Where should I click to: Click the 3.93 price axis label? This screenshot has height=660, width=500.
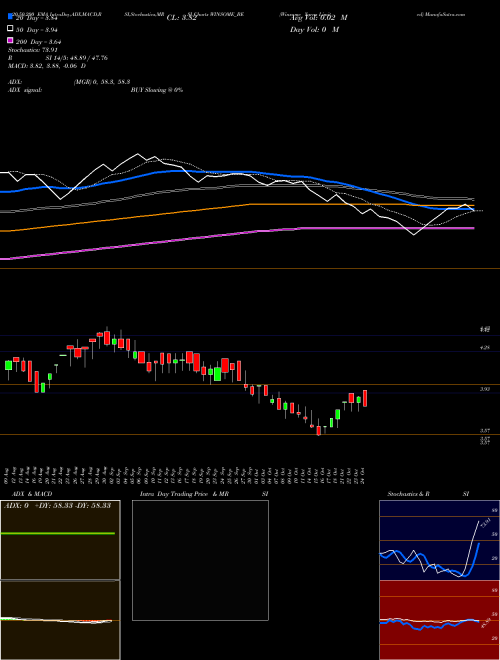click(x=485, y=389)
